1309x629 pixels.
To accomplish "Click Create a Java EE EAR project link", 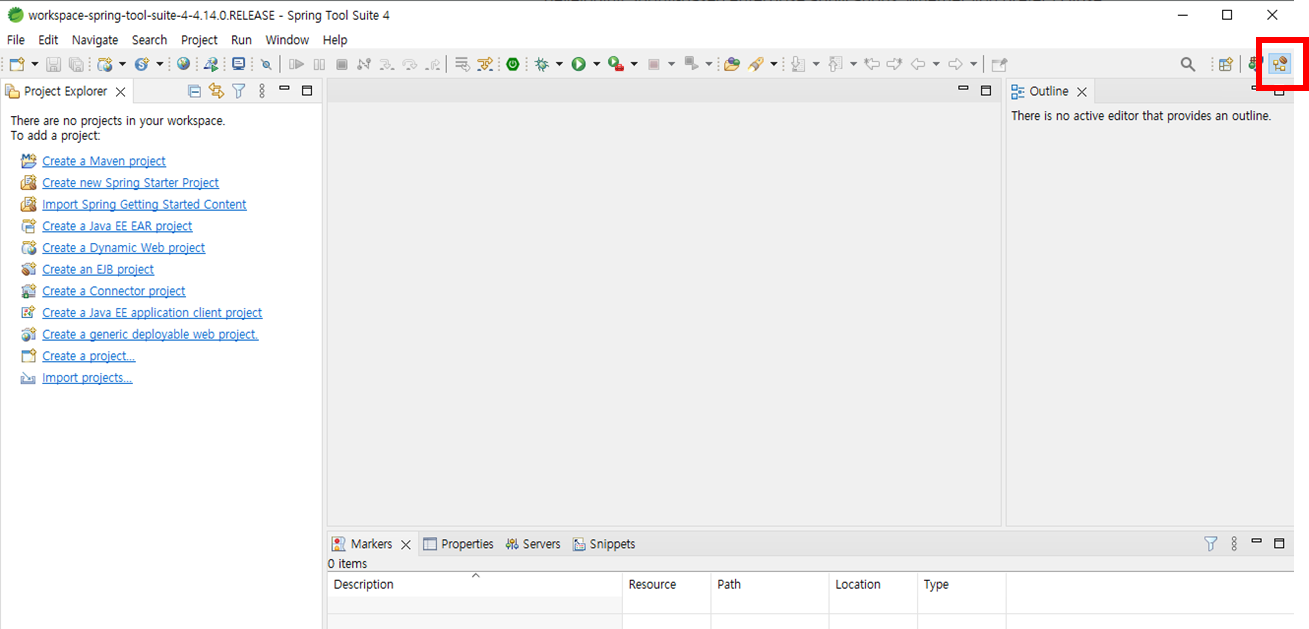I will coord(117,226).
